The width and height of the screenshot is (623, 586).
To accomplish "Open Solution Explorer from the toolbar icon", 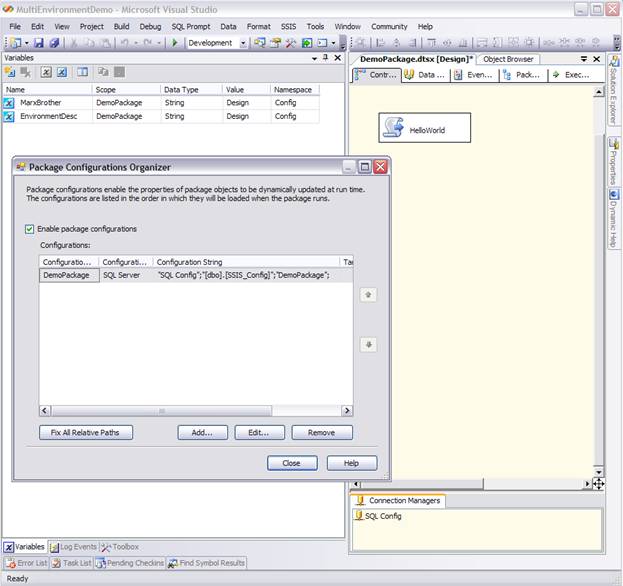I will point(260,43).
